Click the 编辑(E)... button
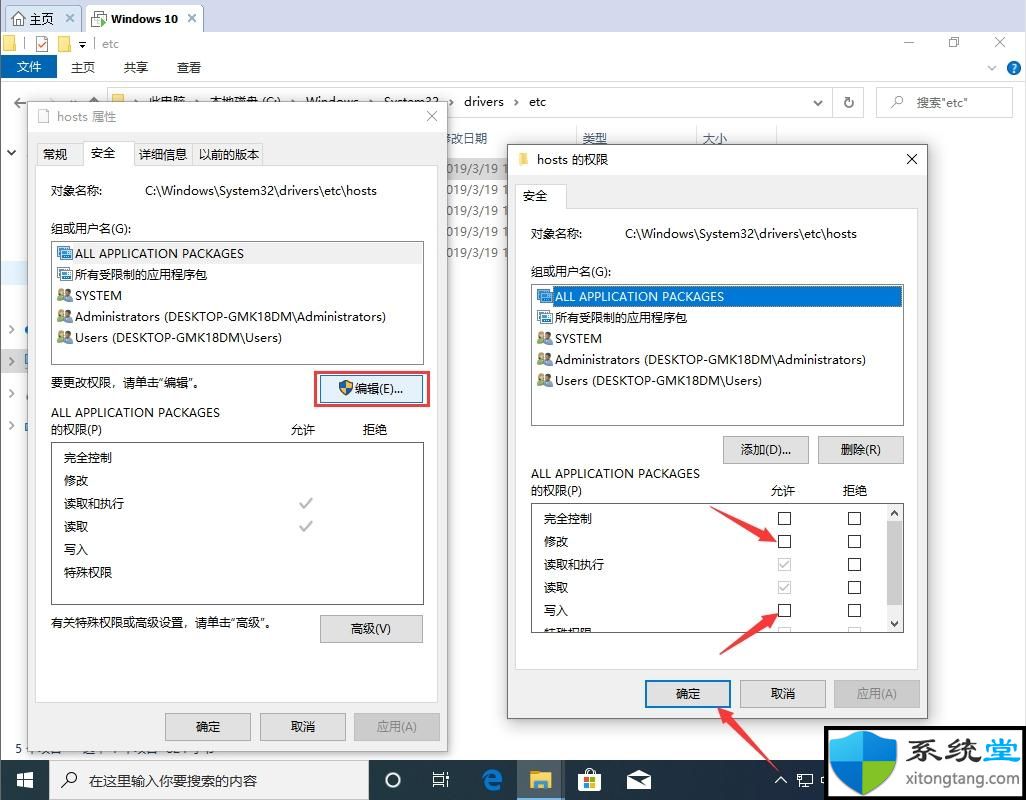1026x800 pixels. (x=372, y=389)
